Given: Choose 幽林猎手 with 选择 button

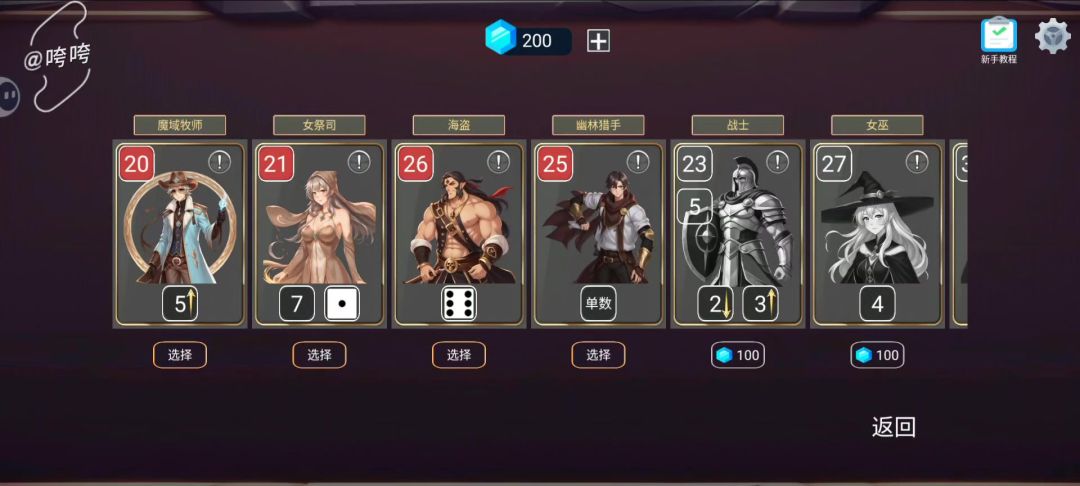Looking at the screenshot, I should pos(599,355).
